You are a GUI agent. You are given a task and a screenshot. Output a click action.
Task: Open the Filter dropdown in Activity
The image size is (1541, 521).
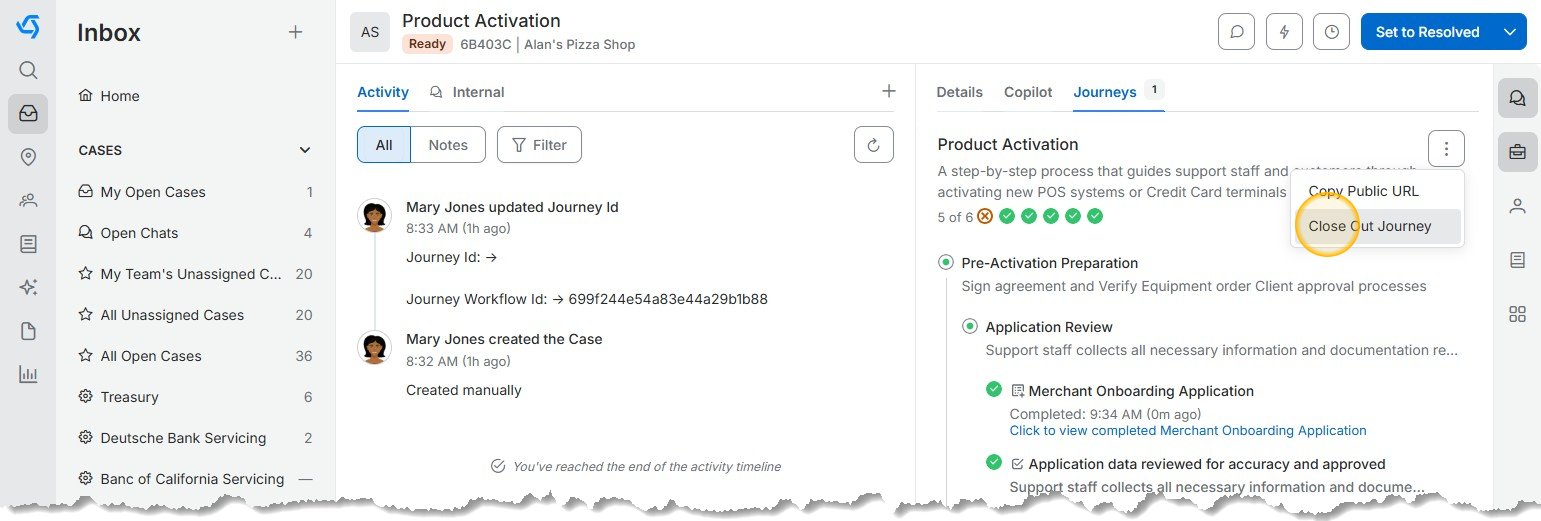point(539,145)
